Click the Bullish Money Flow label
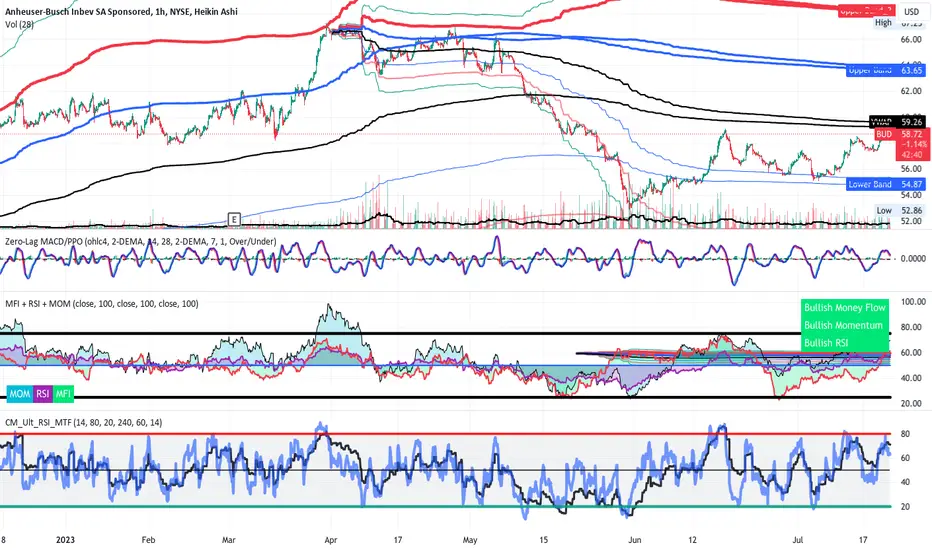Viewport: 932px width, 550px height. [845, 307]
